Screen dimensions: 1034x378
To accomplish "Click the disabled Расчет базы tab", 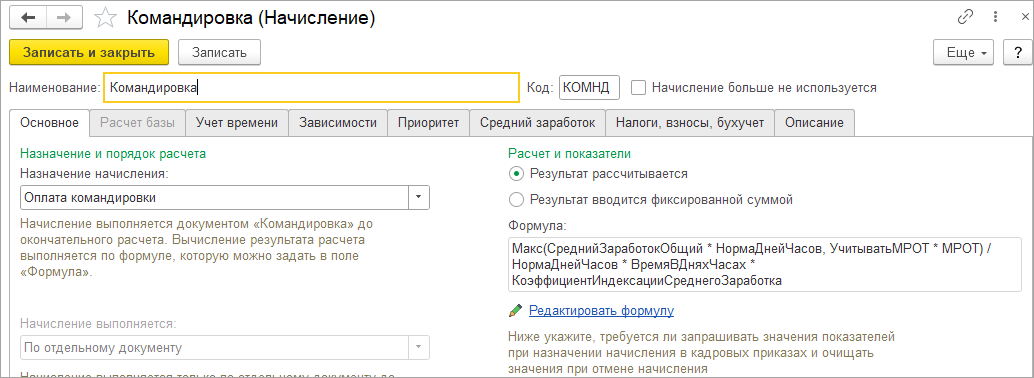I will [x=138, y=123].
